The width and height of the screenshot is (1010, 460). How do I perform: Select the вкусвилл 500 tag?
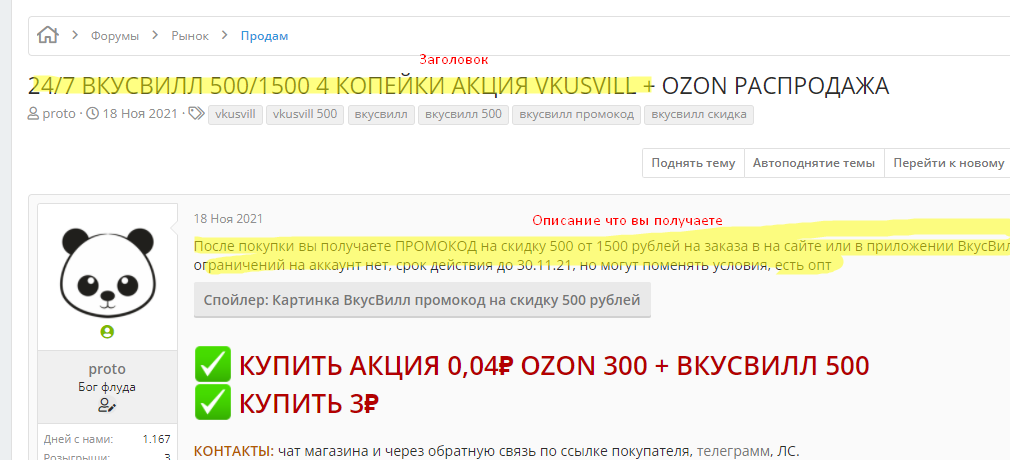tap(464, 115)
